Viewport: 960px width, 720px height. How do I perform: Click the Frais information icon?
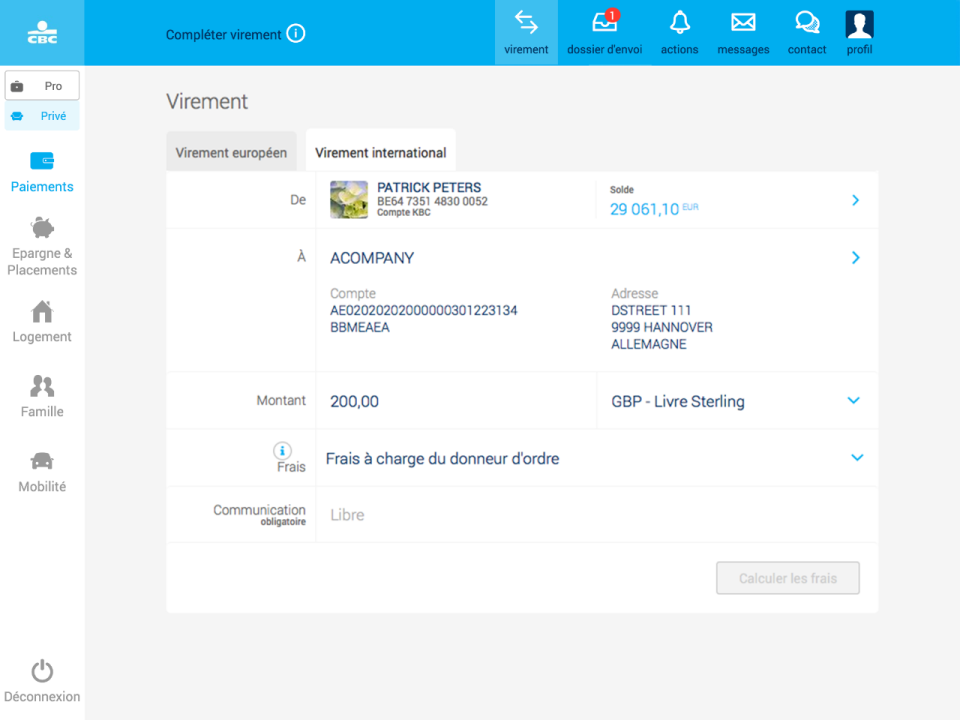[283, 450]
